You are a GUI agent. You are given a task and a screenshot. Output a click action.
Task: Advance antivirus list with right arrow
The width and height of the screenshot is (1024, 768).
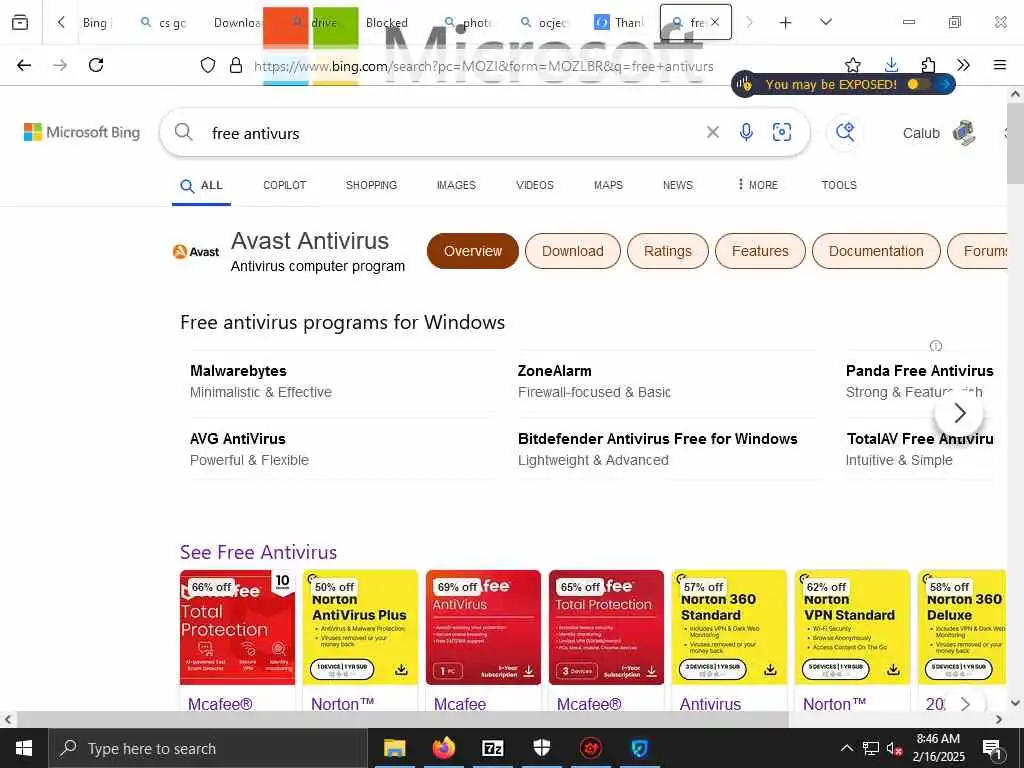(959, 413)
